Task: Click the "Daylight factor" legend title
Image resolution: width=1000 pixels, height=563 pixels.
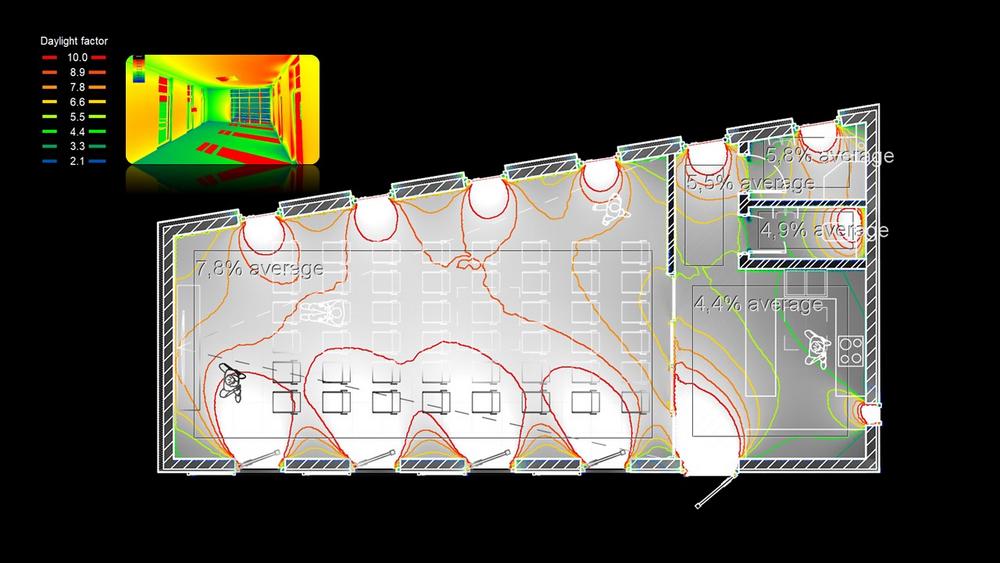Action: (x=74, y=41)
